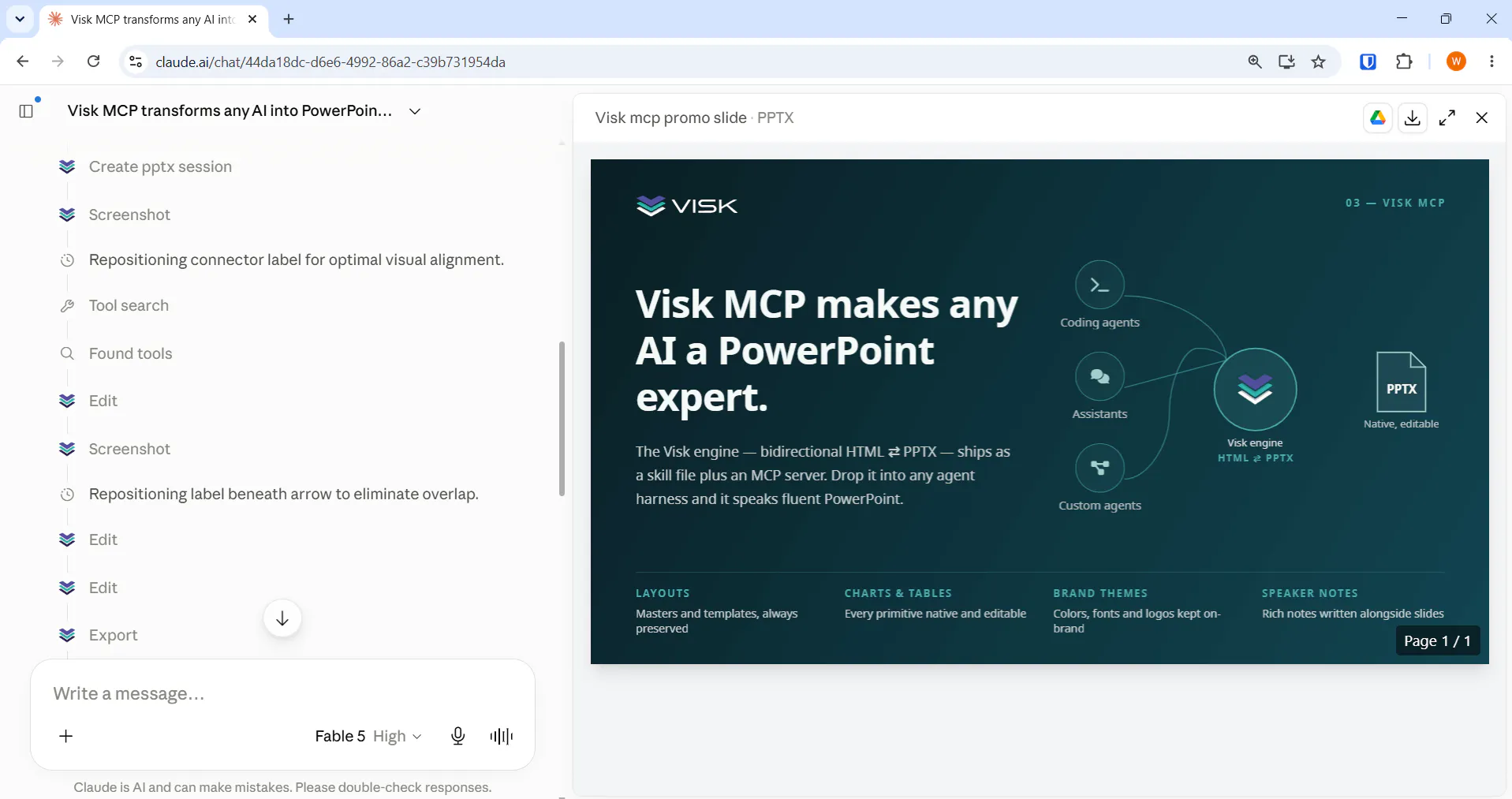Expand the Repositioning connector label thinking step
This screenshot has width=1512, height=799.
tap(297, 260)
